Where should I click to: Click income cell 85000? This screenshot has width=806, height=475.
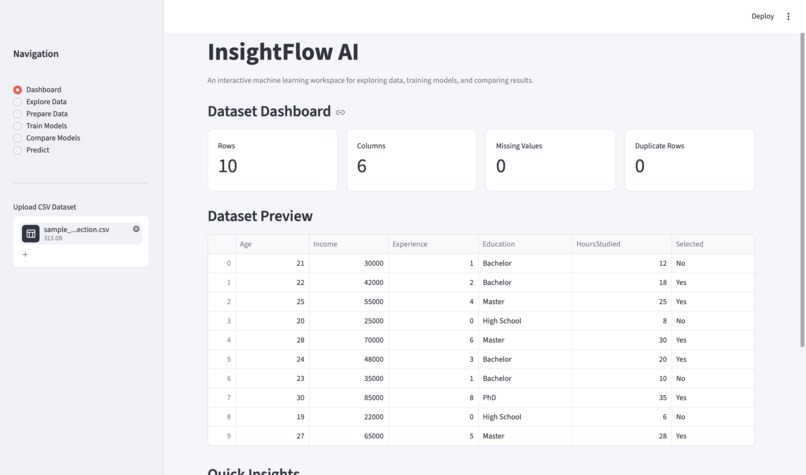(349, 397)
